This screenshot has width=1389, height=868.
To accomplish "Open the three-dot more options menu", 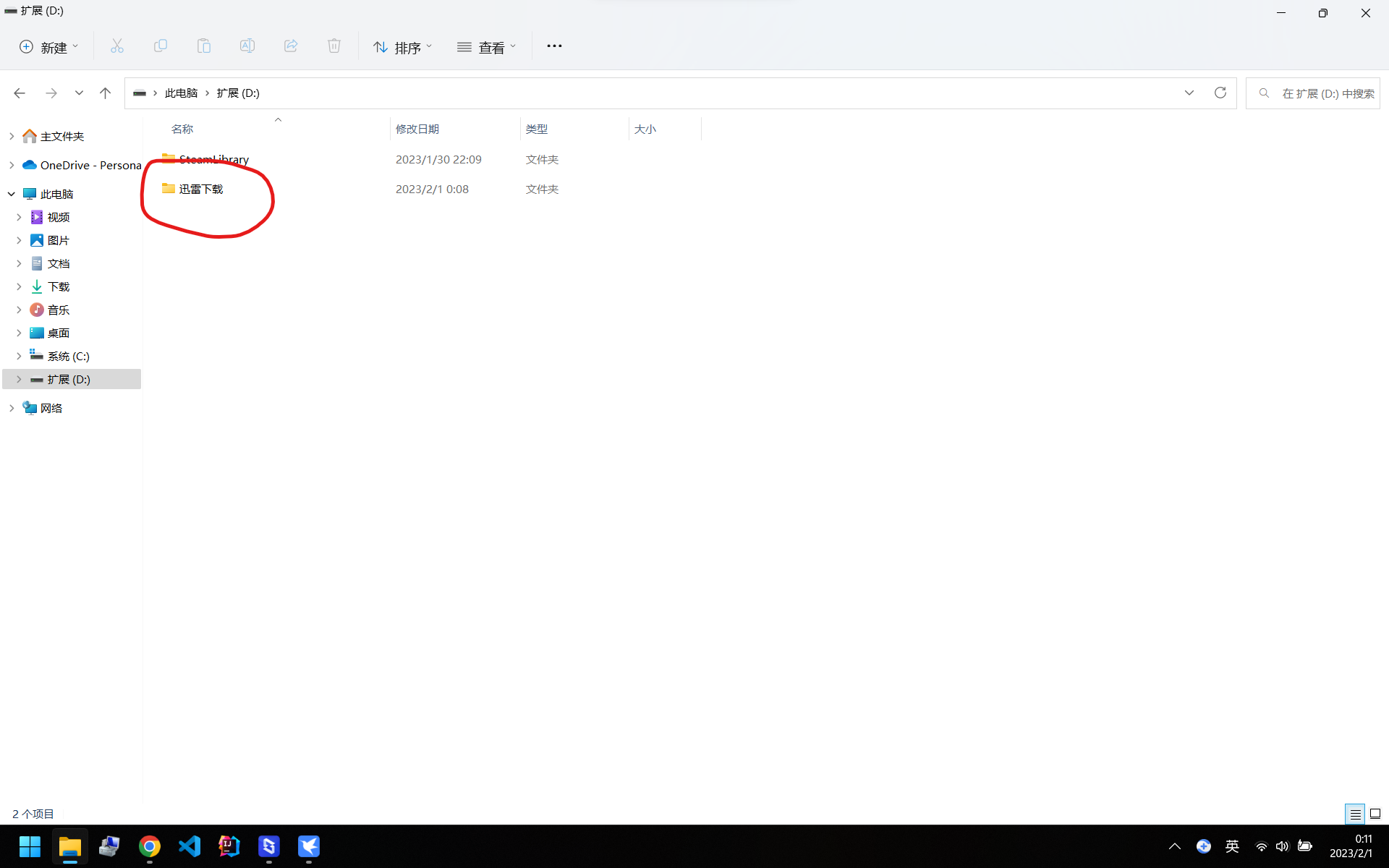I will (x=554, y=46).
